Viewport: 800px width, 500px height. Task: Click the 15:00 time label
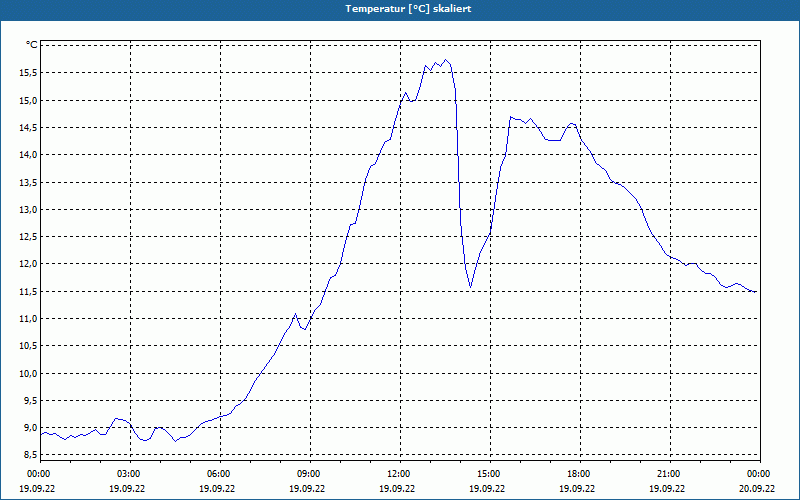click(x=490, y=474)
